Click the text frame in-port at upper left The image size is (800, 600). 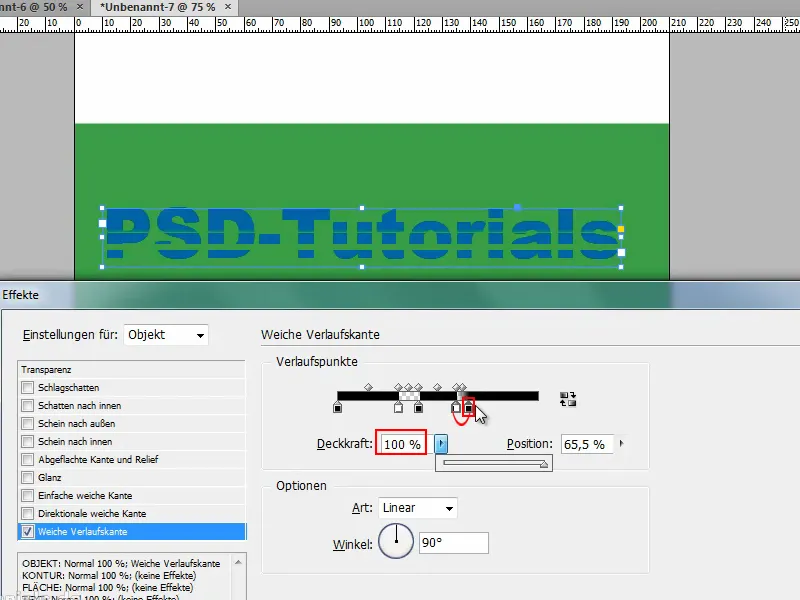tap(103, 223)
